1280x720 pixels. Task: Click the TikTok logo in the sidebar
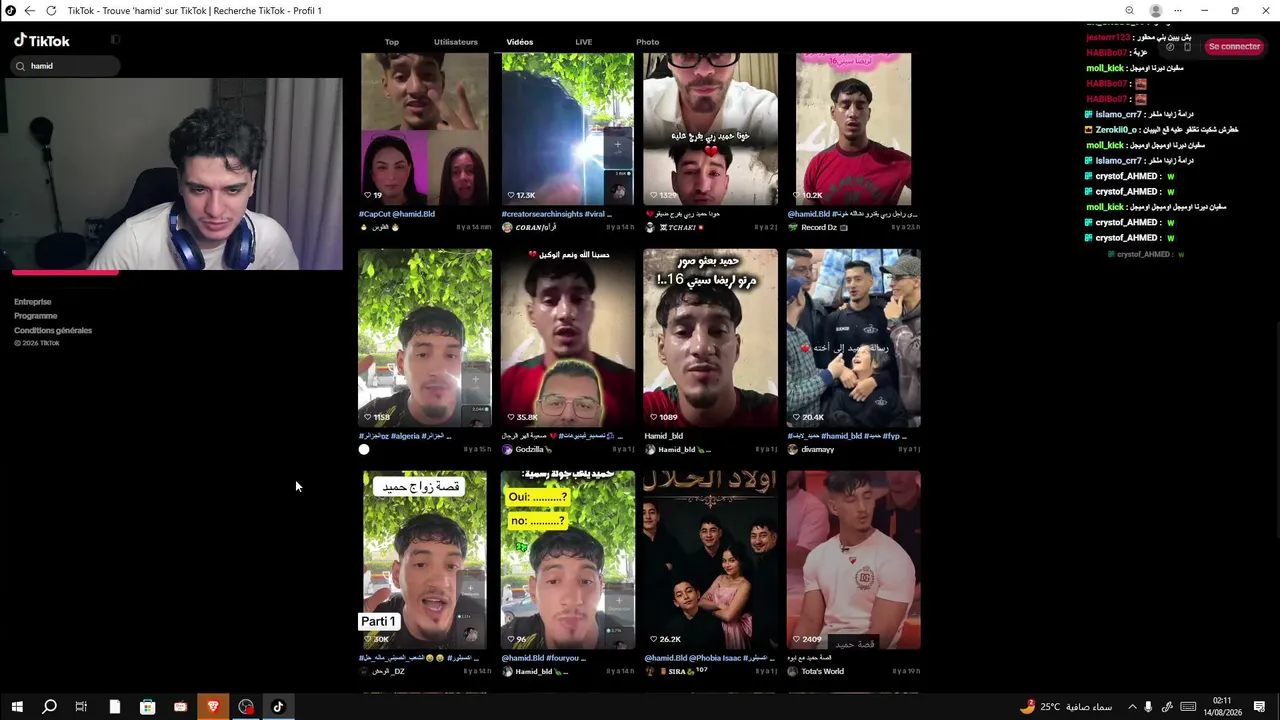pos(42,41)
